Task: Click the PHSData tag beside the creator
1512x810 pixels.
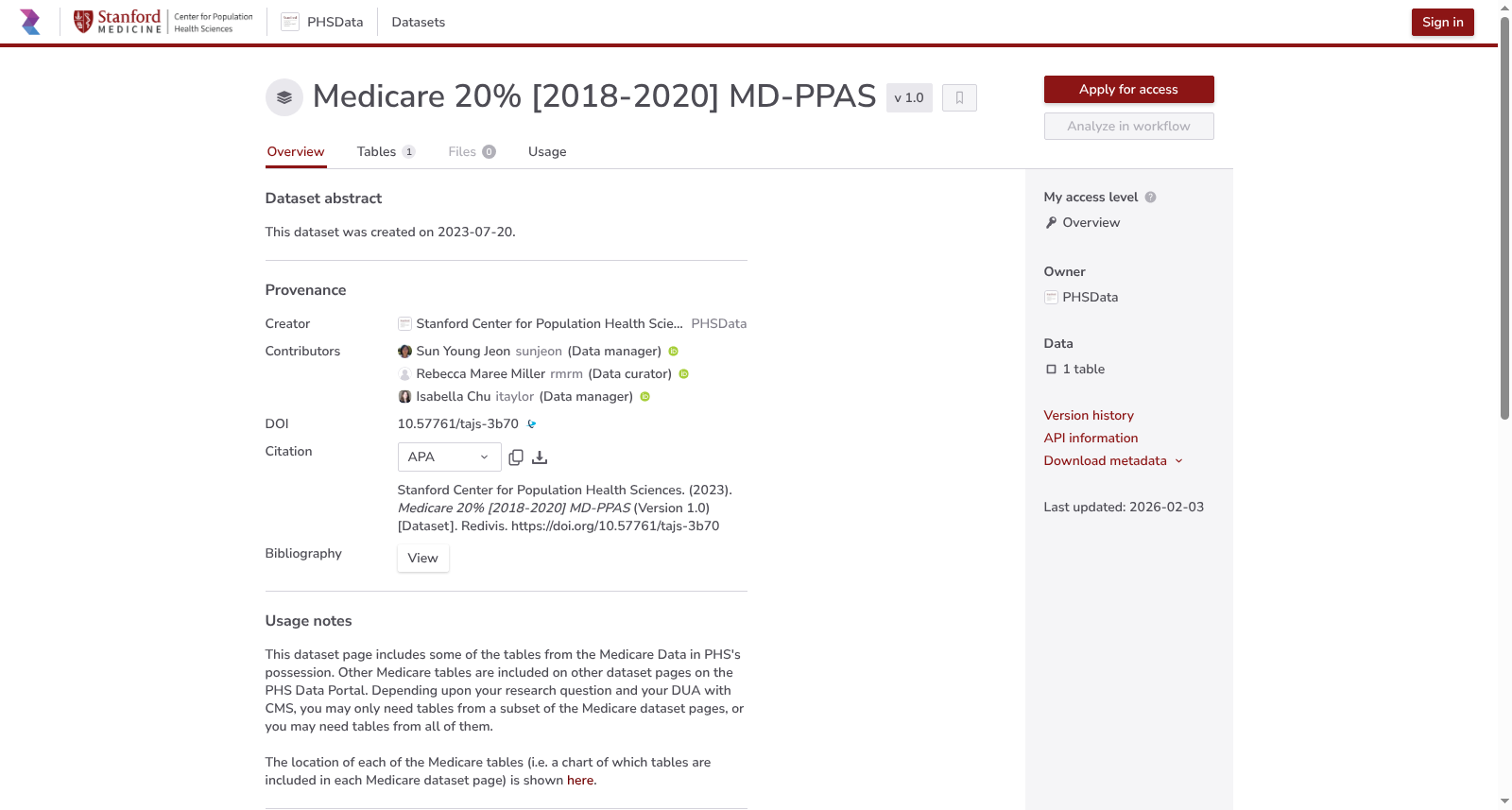Action: pyautogui.click(x=718, y=324)
